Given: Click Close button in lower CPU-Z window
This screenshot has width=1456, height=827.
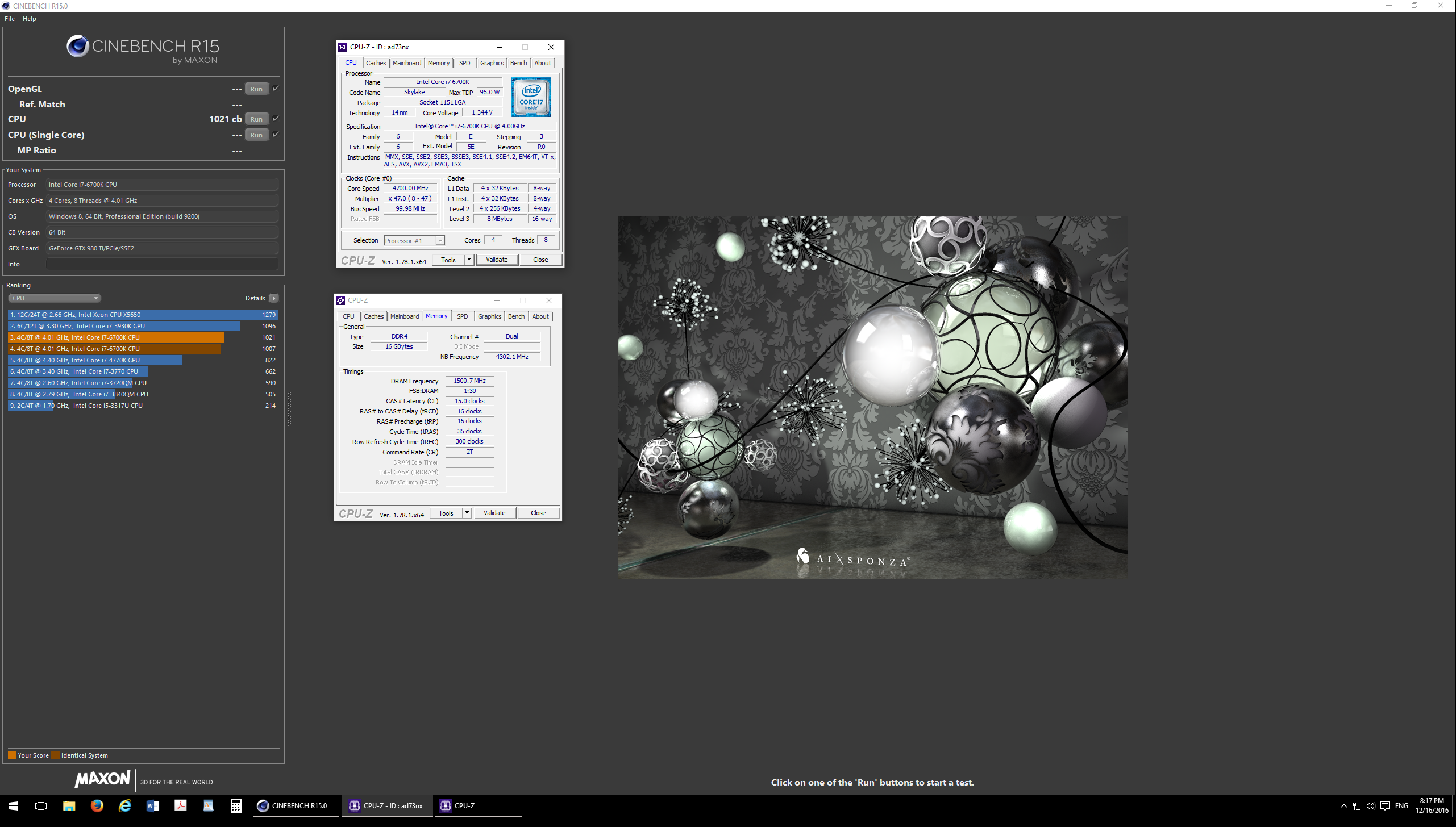Looking at the screenshot, I should (538, 513).
